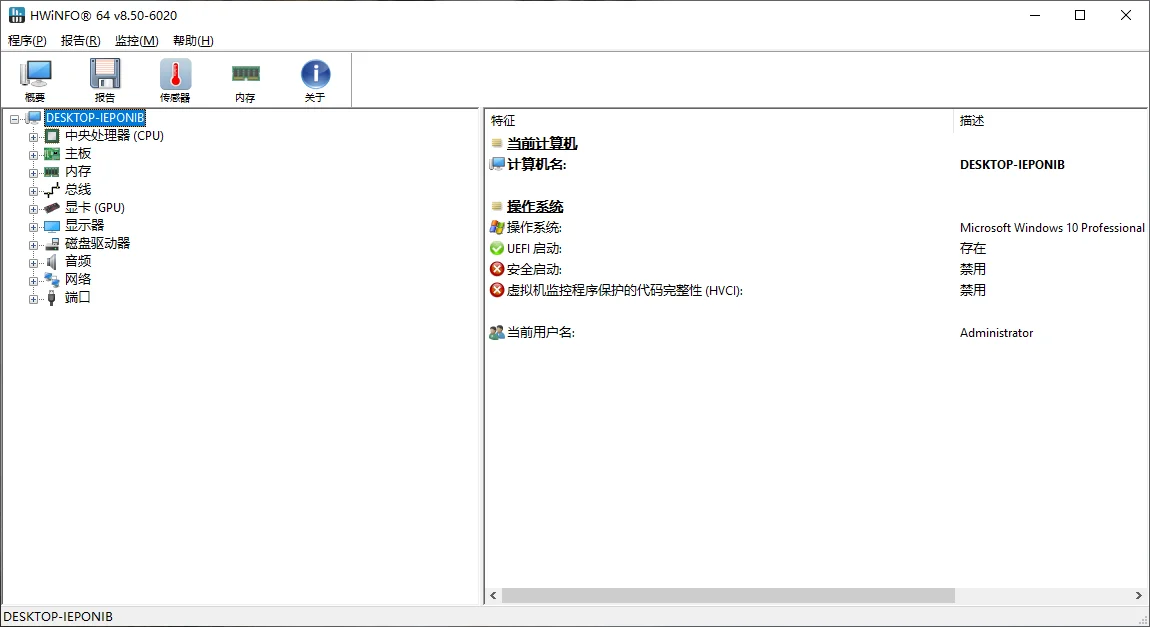The height and width of the screenshot is (627, 1150).
Task: Expand the 显示器 tree node
Action: coord(33,227)
